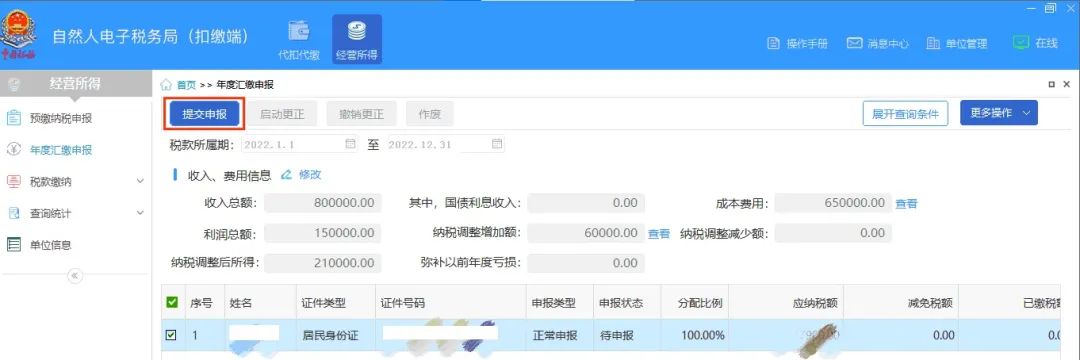Image resolution: width=1080 pixels, height=360 pixels.
Task: Click the 提交申报 button
Action: coord(205,114)
